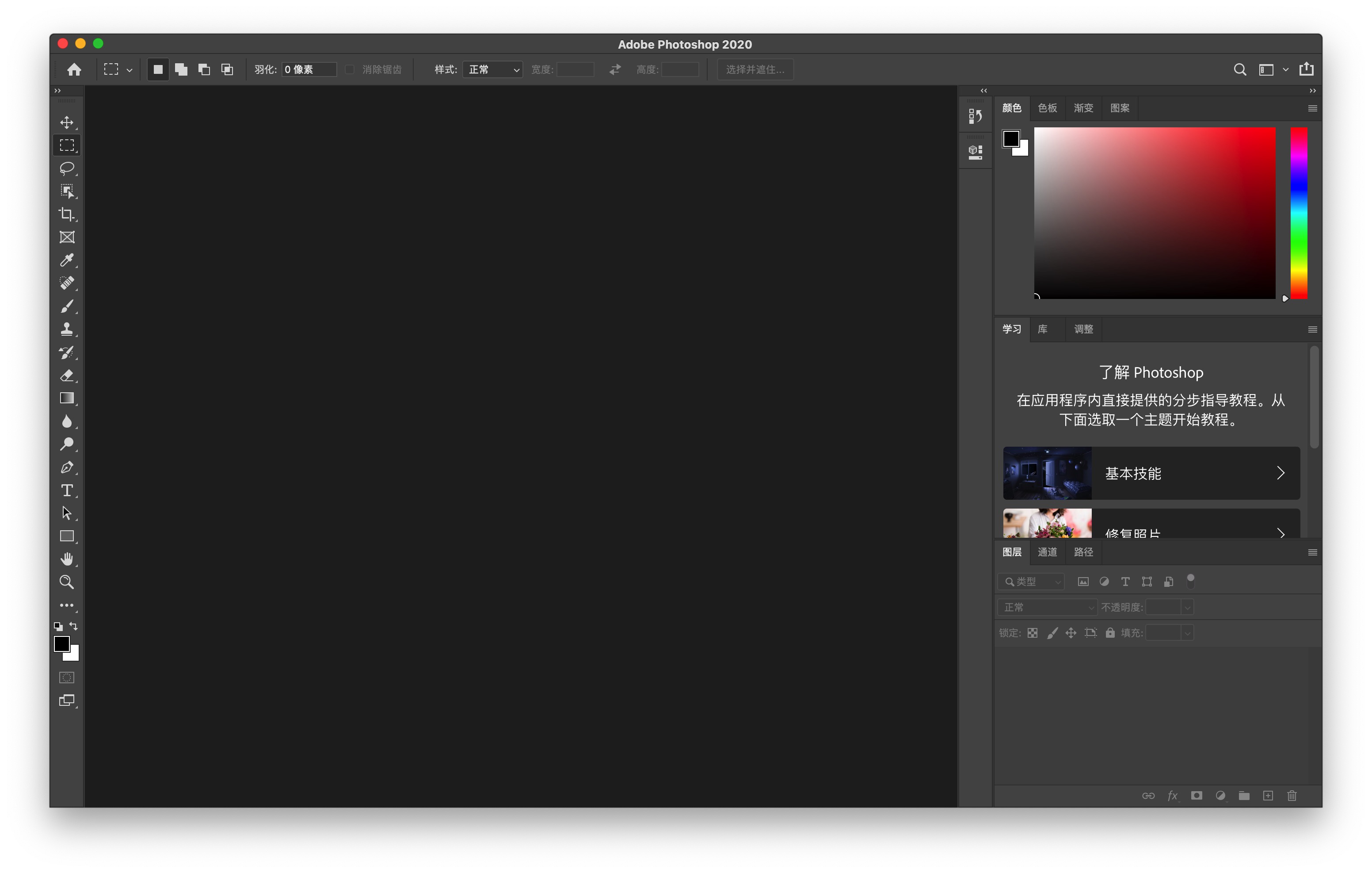Expand the toolbox with double arrows
The height and width of the screenshot is (873, 1372).
click(x=57, y=91)
